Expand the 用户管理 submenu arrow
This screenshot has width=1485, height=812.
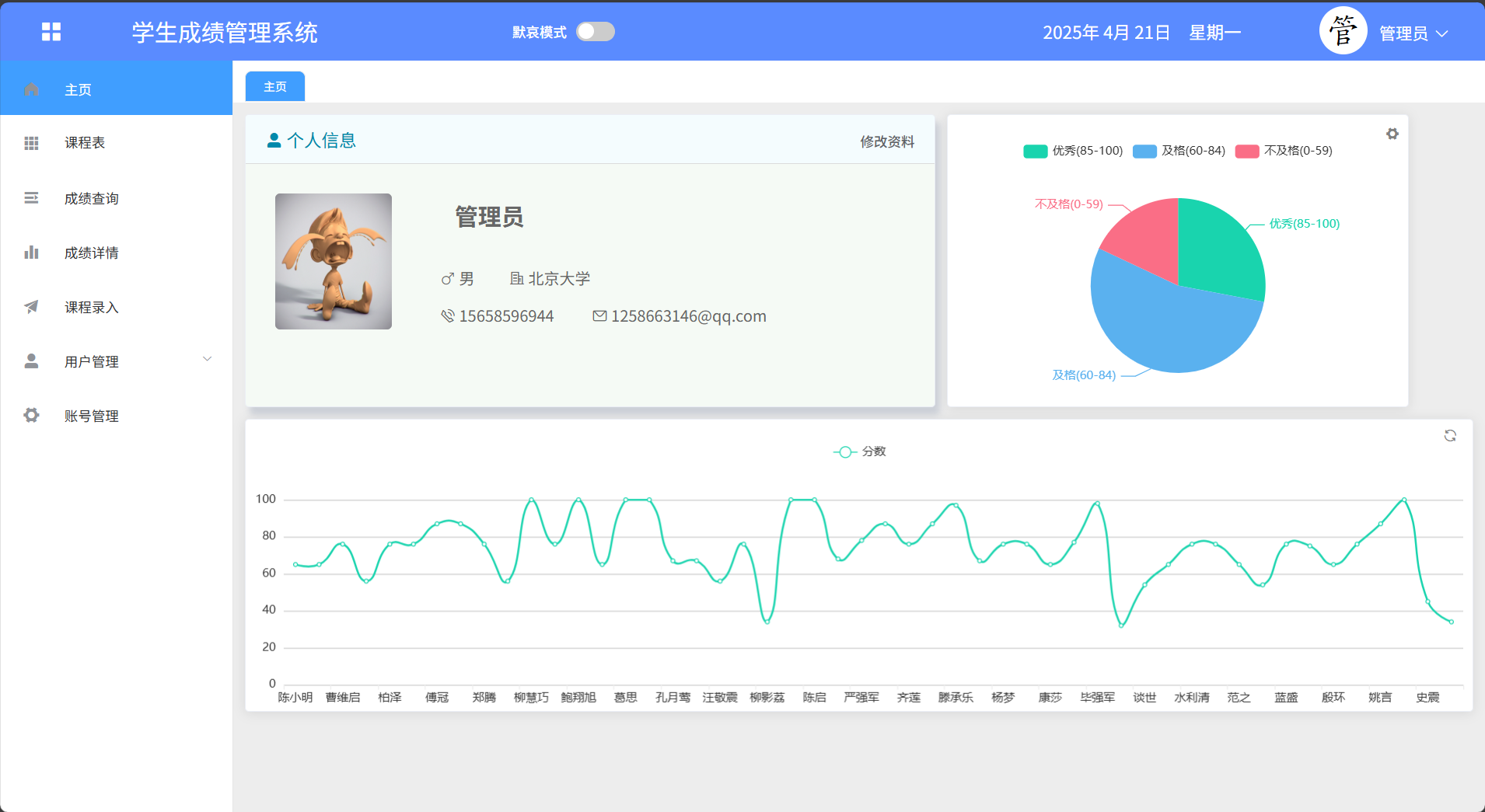click(x=207, y=359)
